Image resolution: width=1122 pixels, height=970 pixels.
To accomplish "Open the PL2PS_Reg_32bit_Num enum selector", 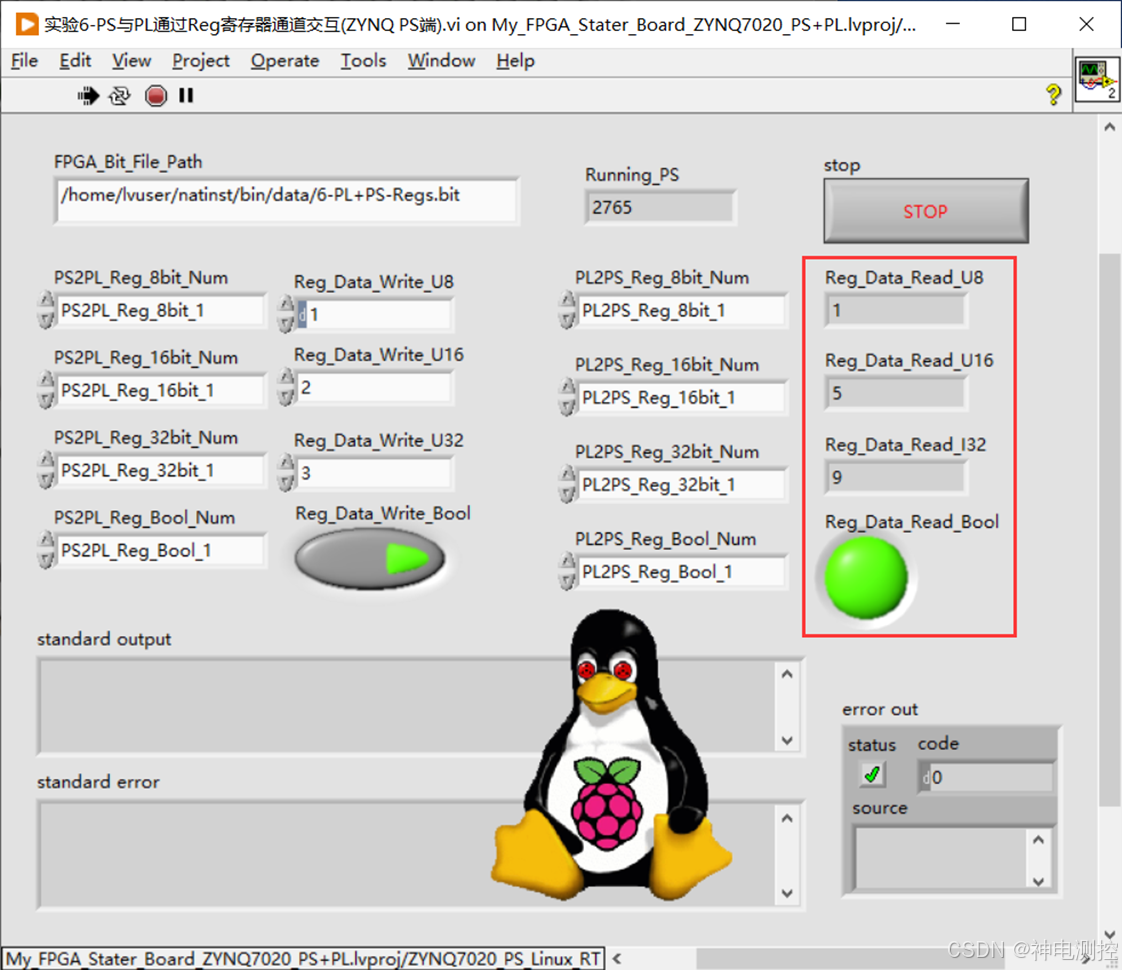I will pos(681,485).
